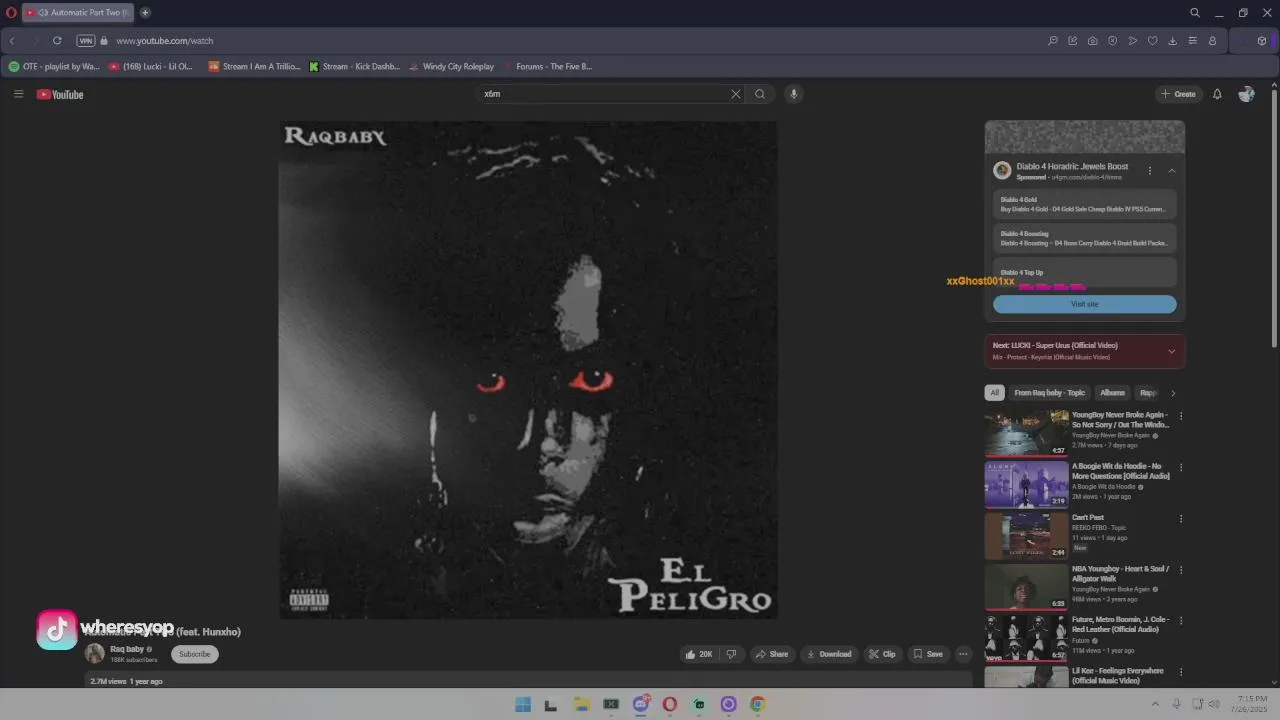Open the account avatar menu
The width and height of the screenshot is (1280, 720).
(1246, 94)
